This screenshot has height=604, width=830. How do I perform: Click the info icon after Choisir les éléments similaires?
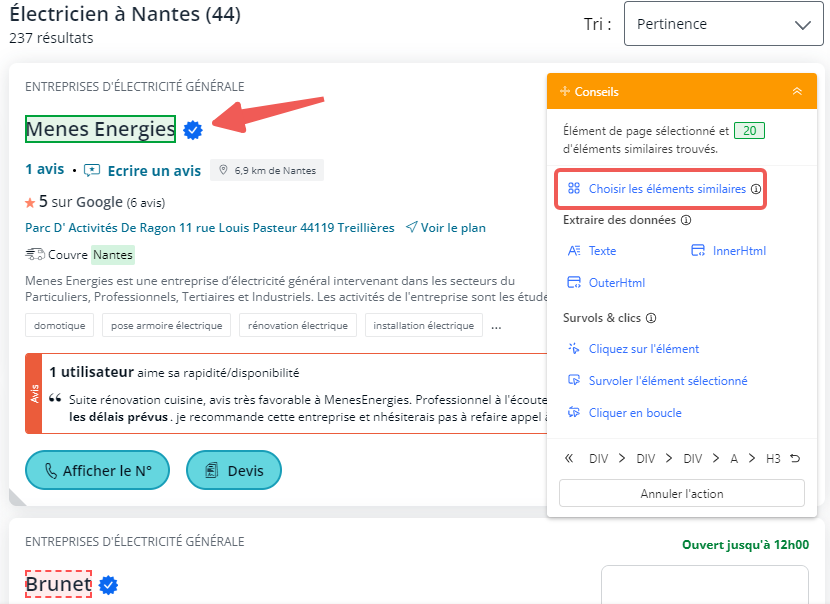(756, 189)
